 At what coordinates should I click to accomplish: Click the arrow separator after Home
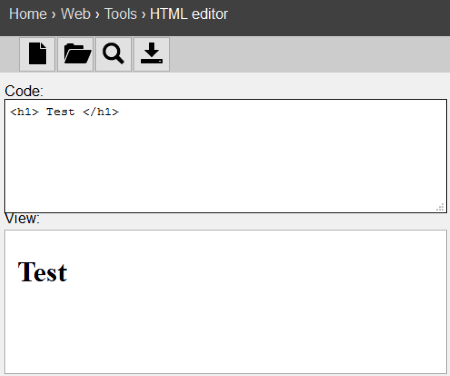tap(54, 15)
